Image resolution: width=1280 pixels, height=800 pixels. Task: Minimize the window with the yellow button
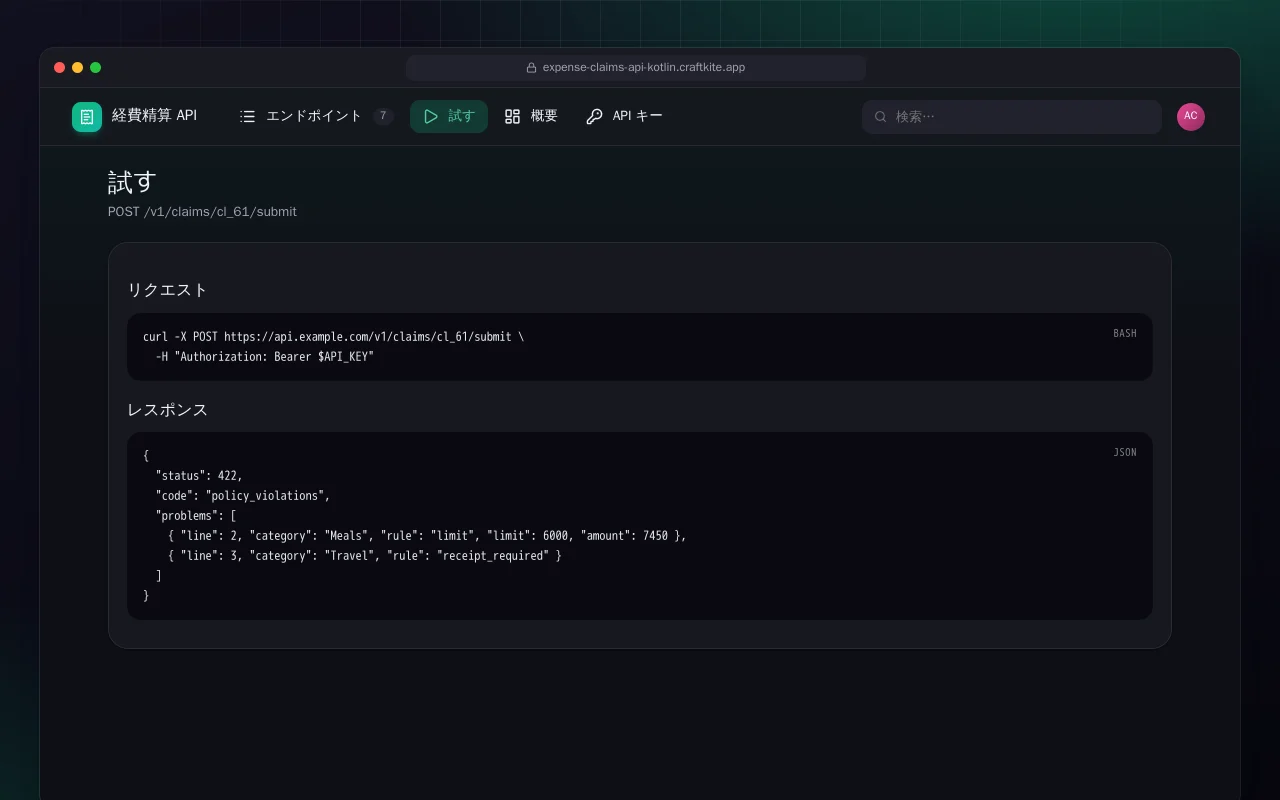78,68
